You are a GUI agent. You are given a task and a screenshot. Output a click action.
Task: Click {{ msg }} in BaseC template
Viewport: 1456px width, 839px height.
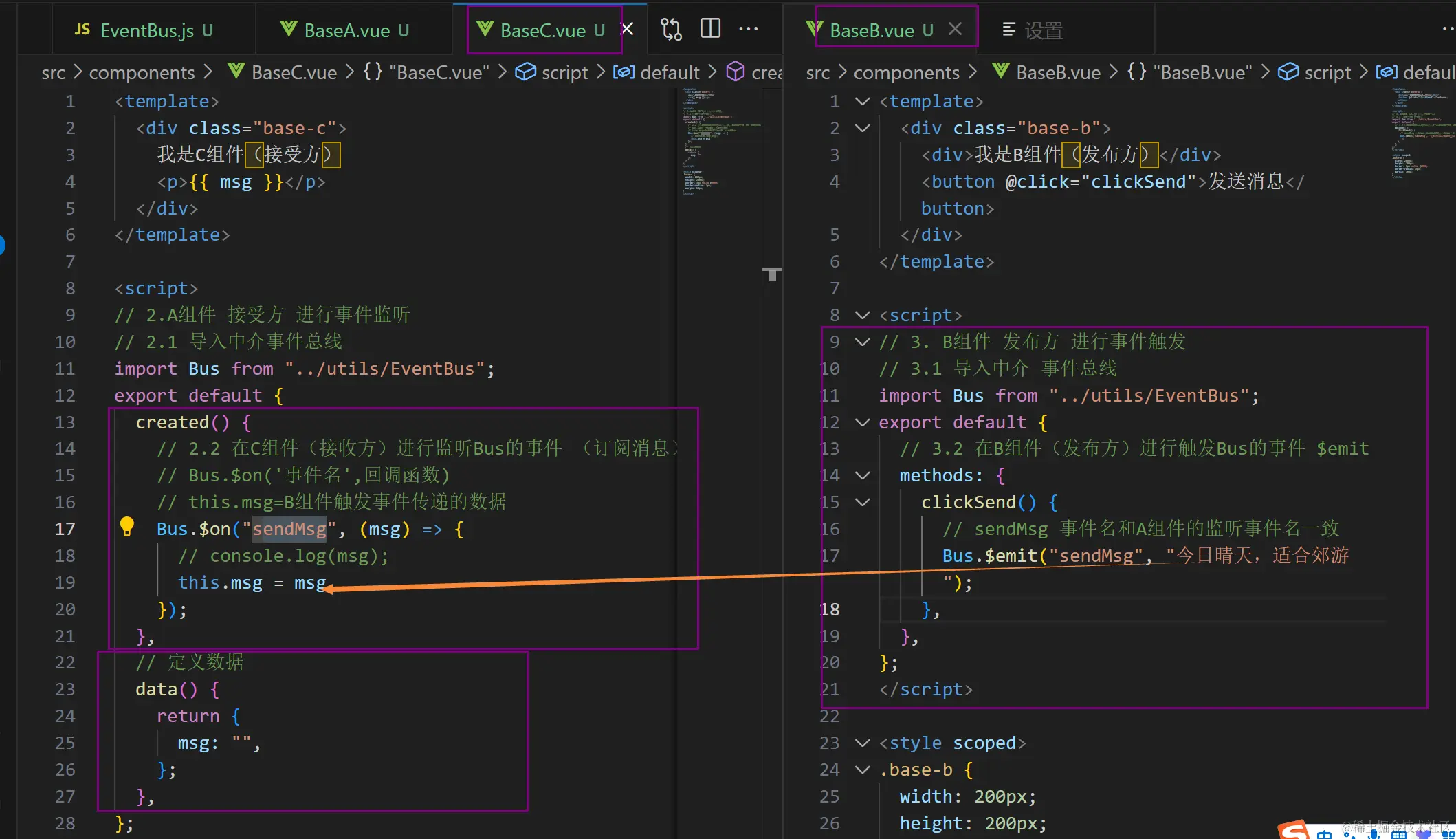coord(236,182)
